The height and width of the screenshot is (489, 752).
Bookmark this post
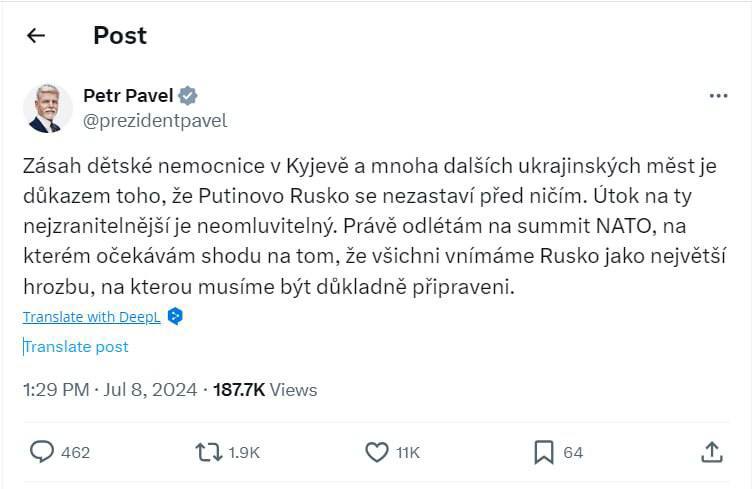(543, 452)
